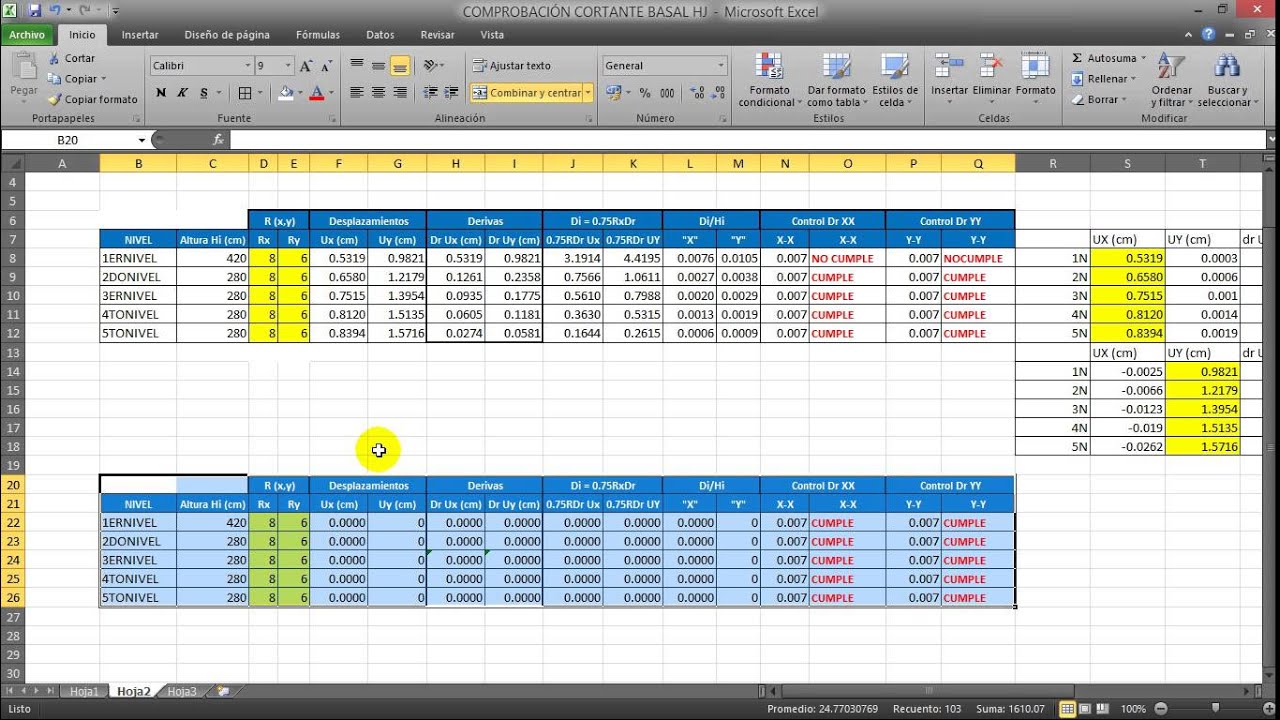Toggle bottom align button
The height and width of the screenshot is (720, 1280).
[x=400, y=66]
